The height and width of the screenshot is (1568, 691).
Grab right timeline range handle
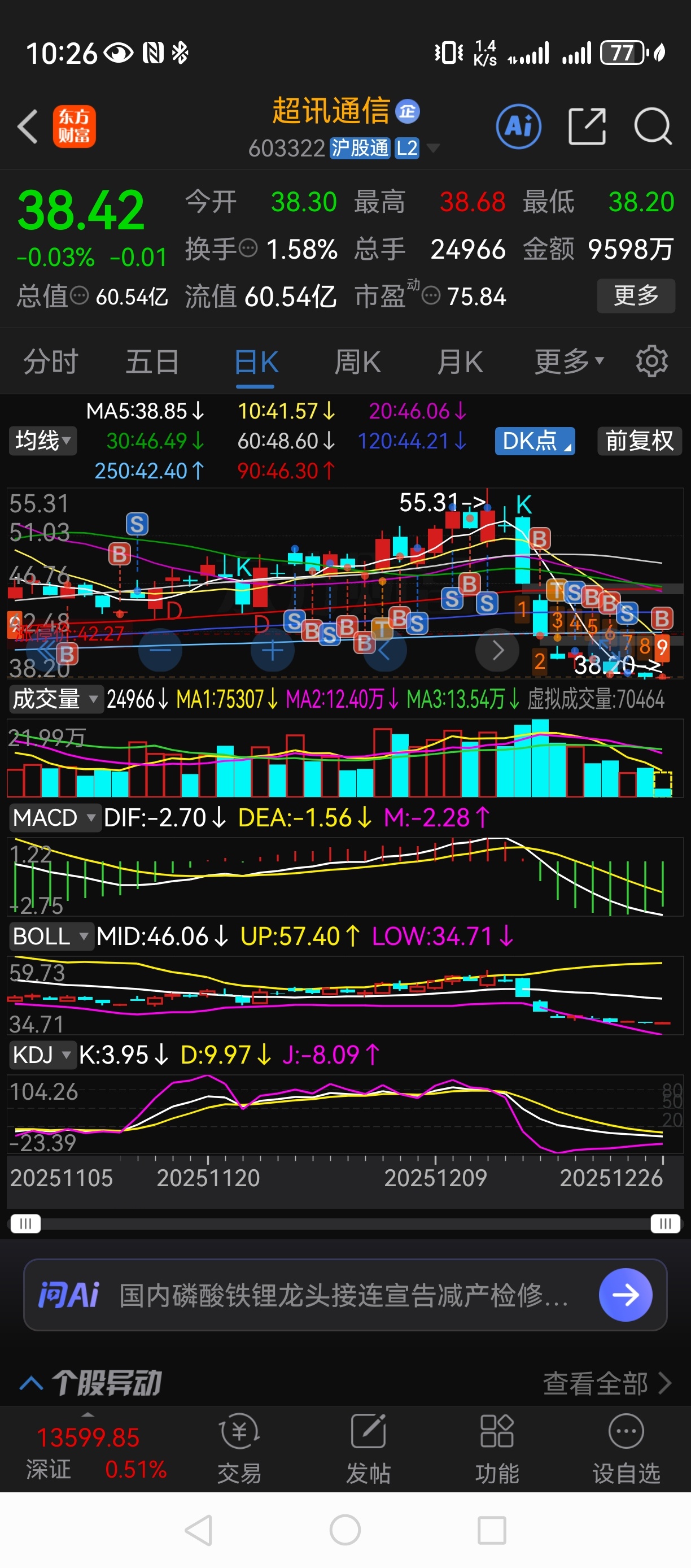click(666, 1223)
